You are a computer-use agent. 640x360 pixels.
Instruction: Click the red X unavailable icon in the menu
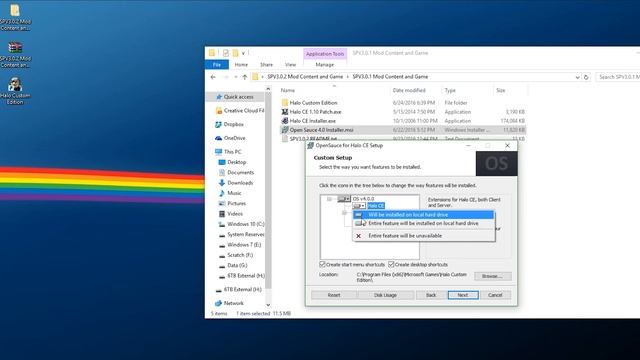(x=358, y=236)
